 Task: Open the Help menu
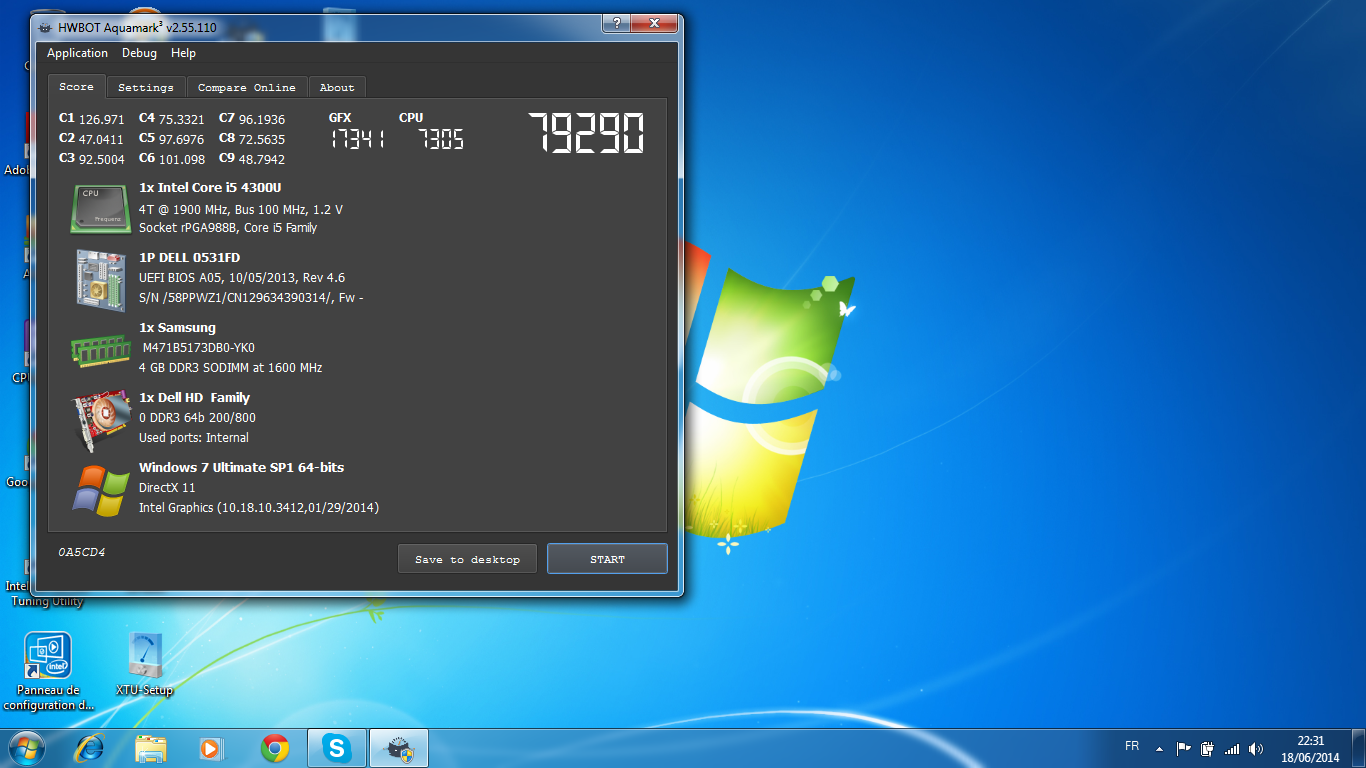click(183, 53)
